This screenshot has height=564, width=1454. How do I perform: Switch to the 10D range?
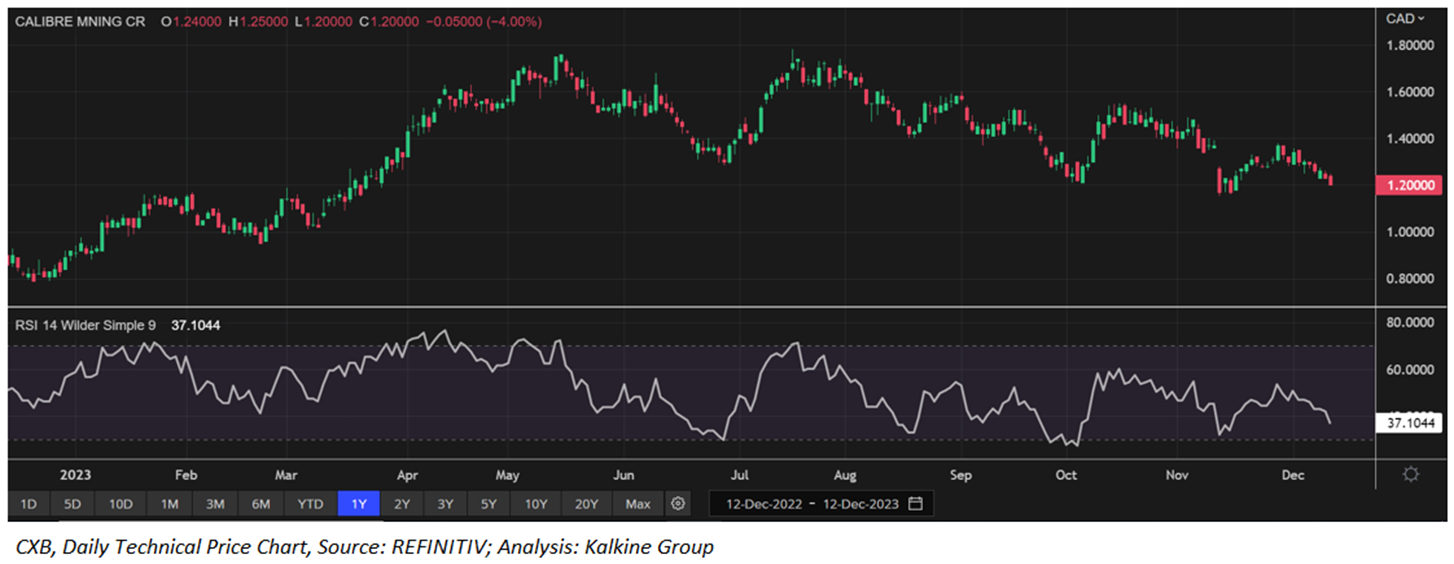tap(121, 504)
